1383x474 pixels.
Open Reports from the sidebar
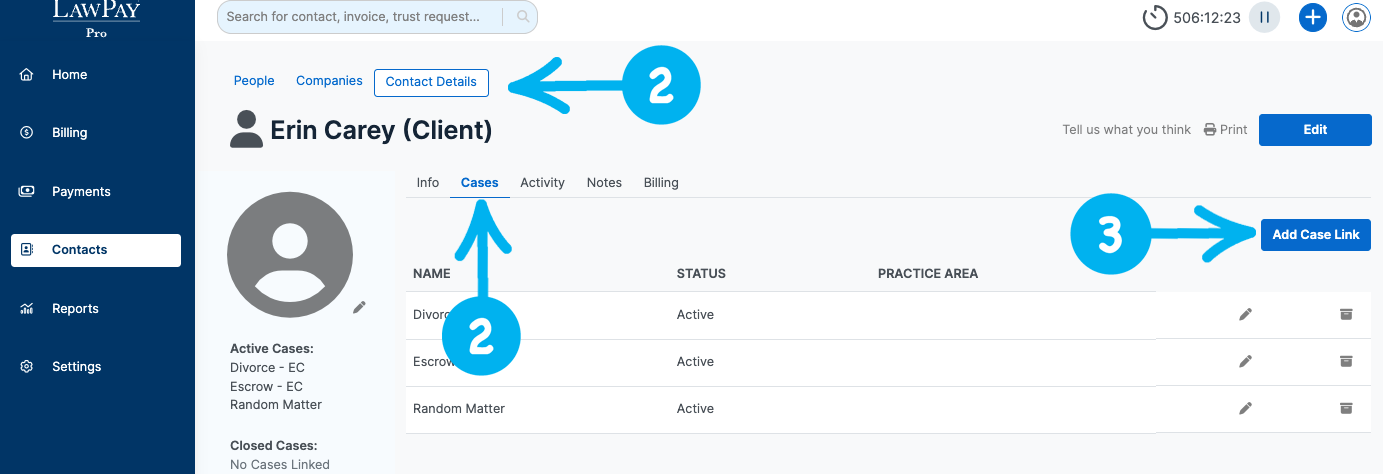75,309
